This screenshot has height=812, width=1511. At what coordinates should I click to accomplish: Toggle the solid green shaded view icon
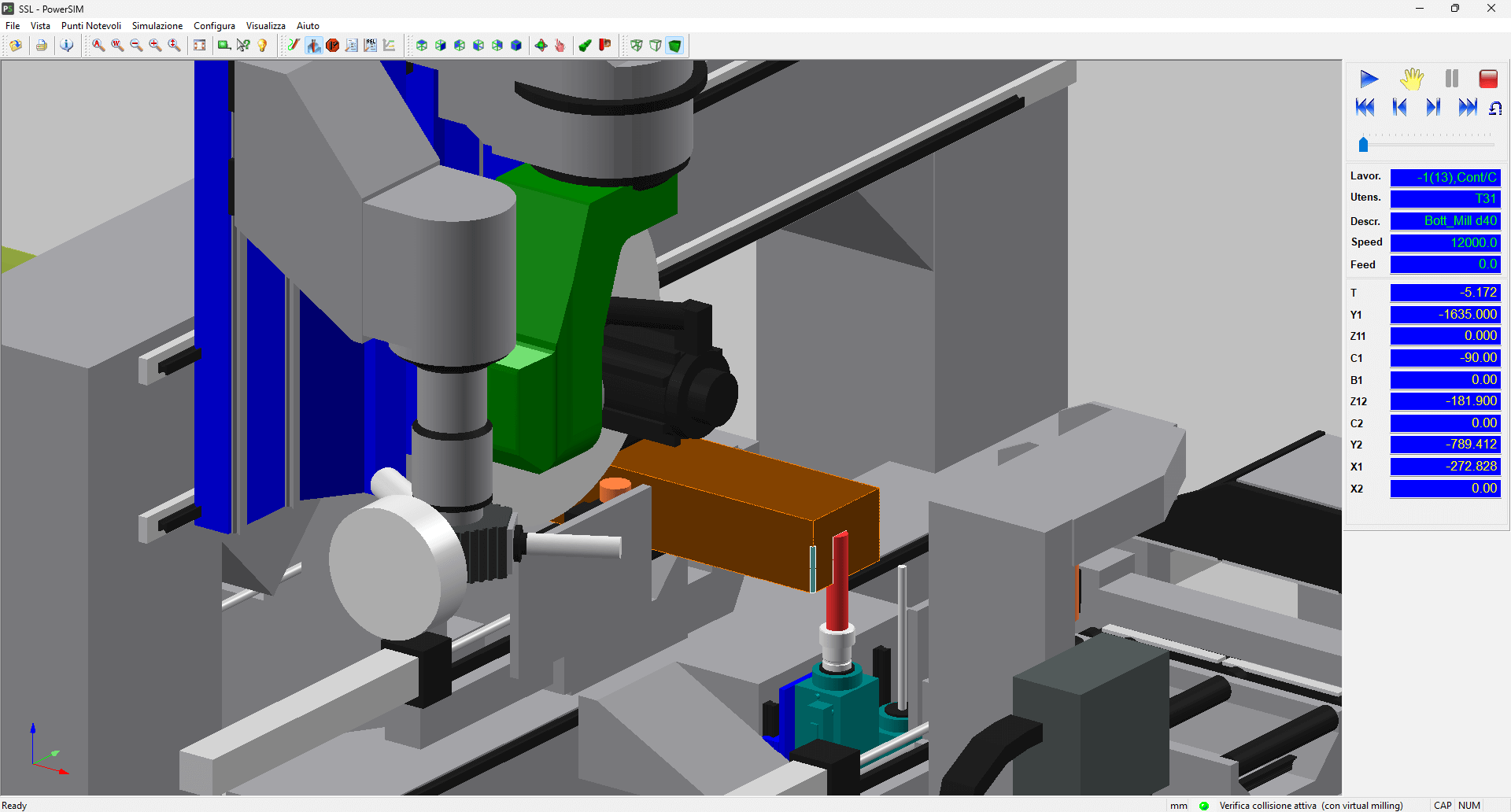[674, 46]
